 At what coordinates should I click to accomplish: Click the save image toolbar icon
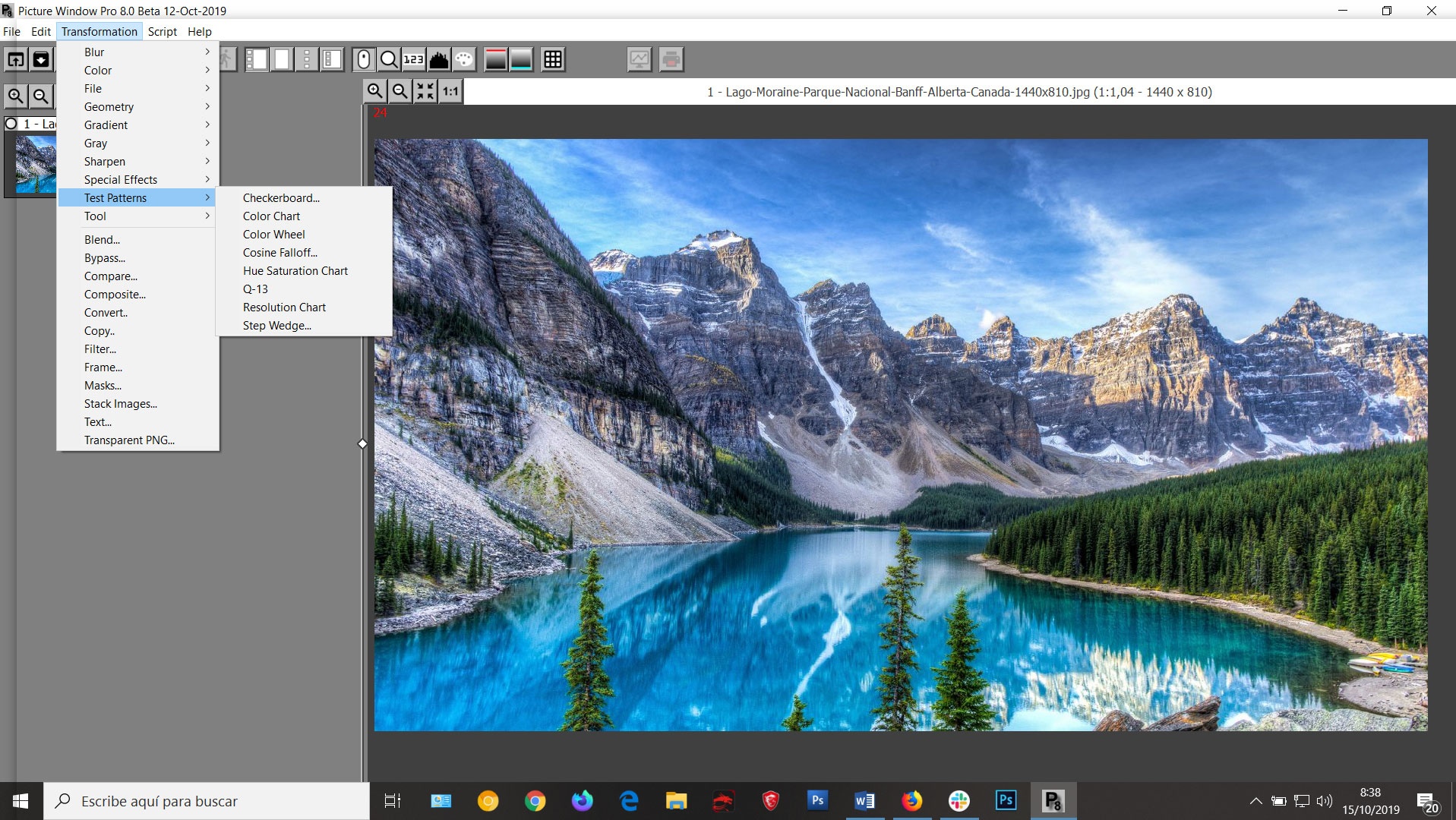[x=41, y=59]
